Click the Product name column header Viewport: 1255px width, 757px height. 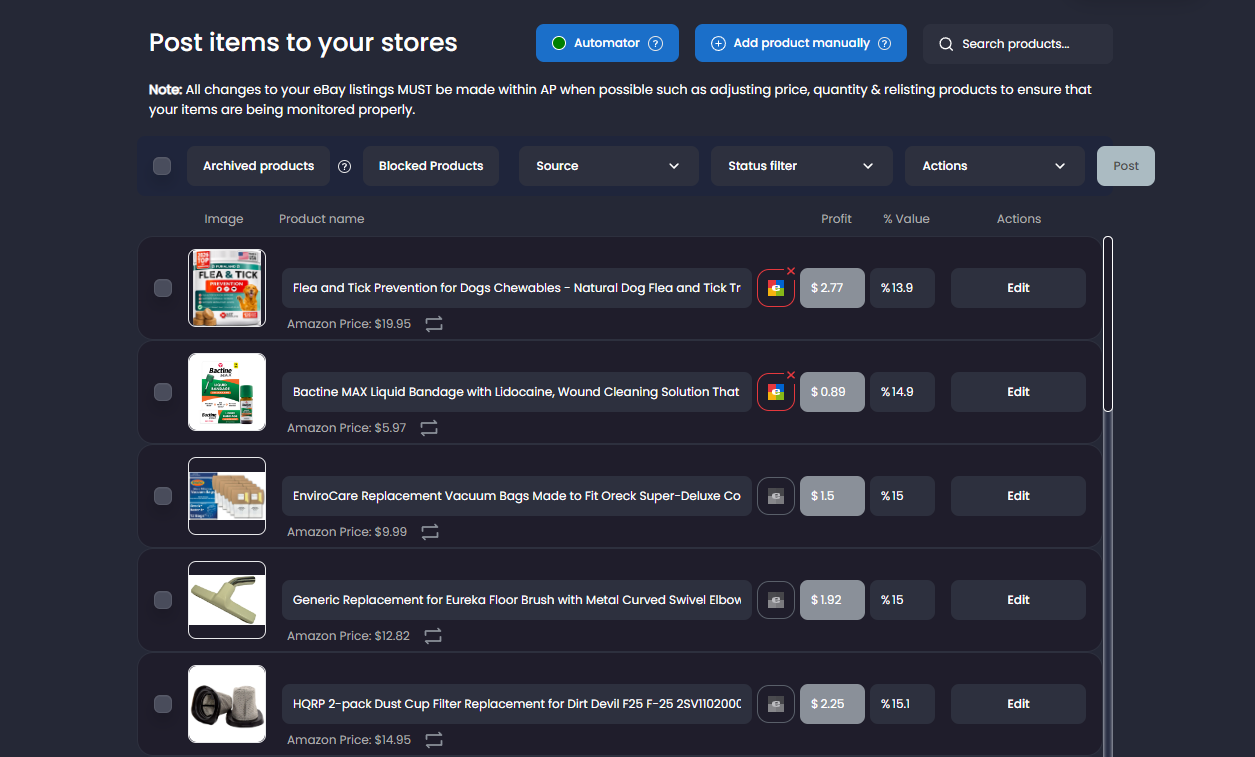[321, 219]
